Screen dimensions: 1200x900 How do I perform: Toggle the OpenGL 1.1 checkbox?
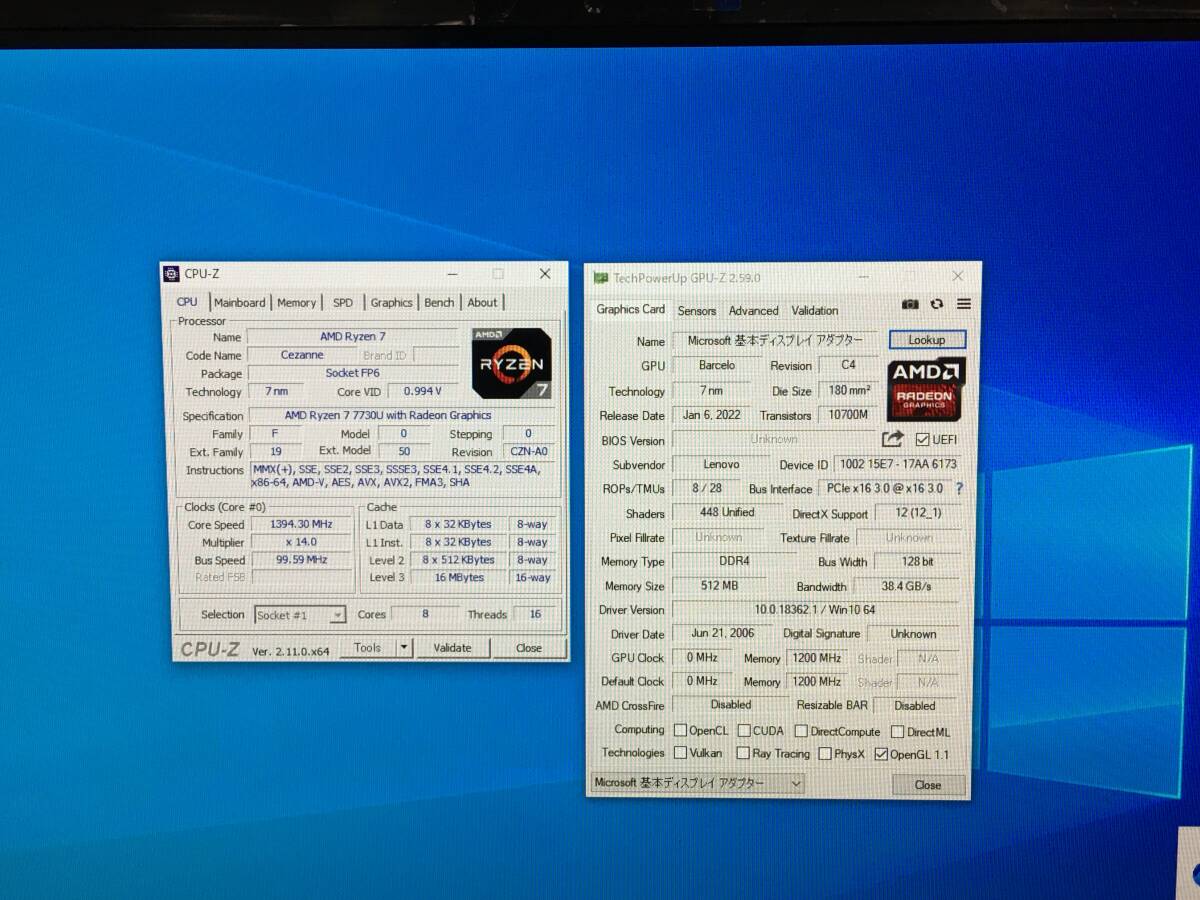click(x=881, y=754)
